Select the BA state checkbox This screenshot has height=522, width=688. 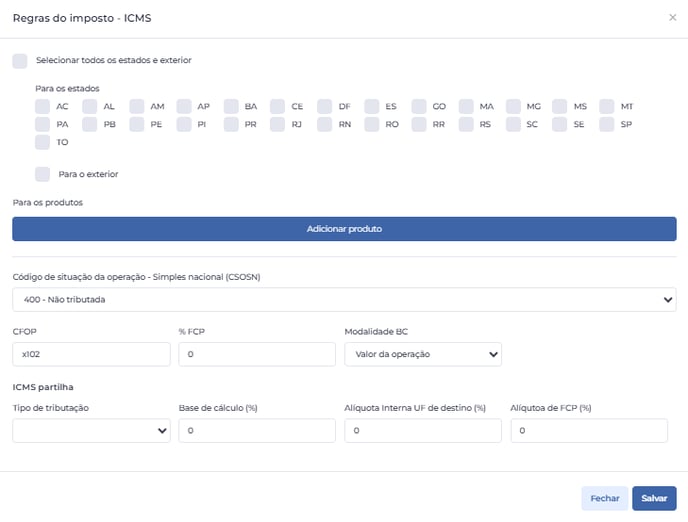click(231, 107)
